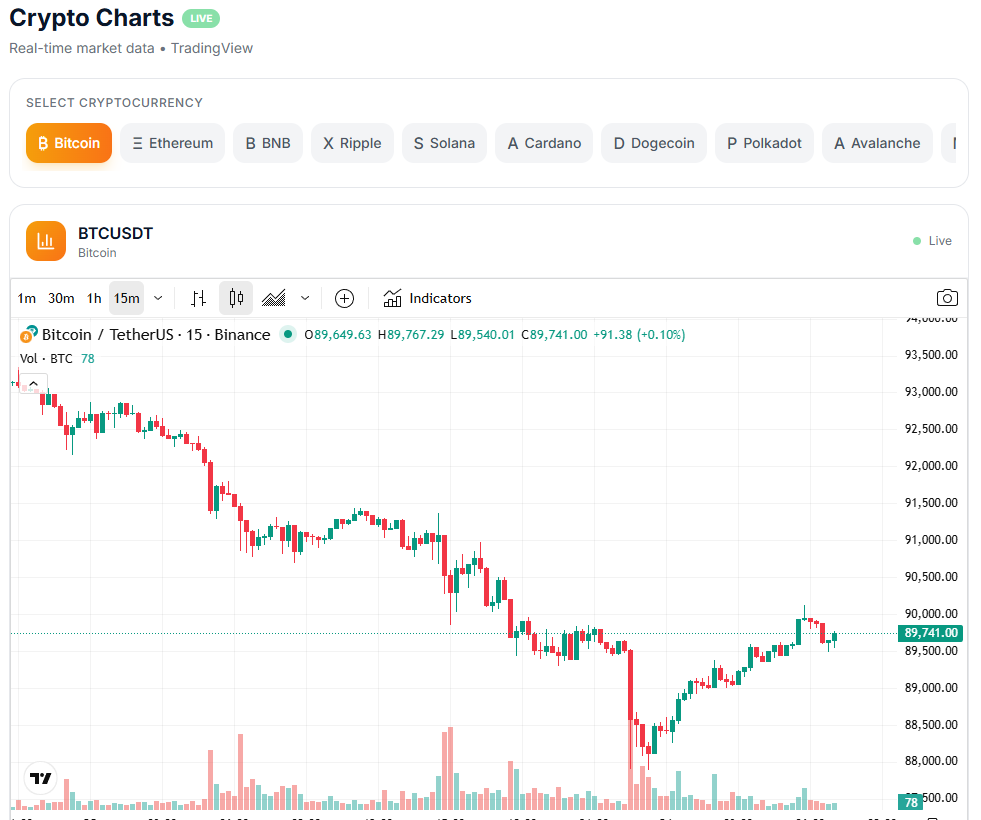Click the Compare or Add Symbol plus icon
Image resolution: width=981 pixels, height=820 pixels.
[344, 298]
